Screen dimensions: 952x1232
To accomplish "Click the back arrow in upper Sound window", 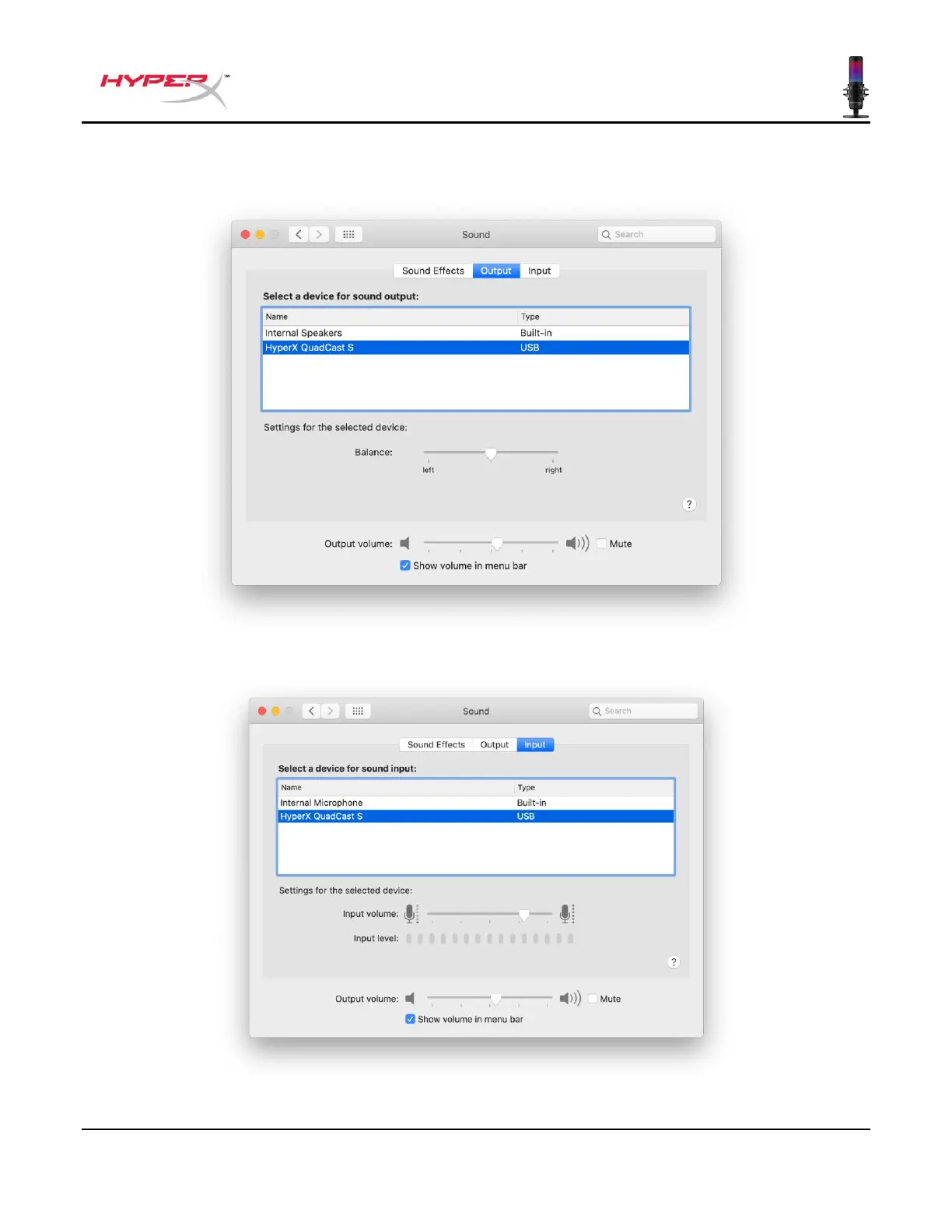I will coord(299,234).
